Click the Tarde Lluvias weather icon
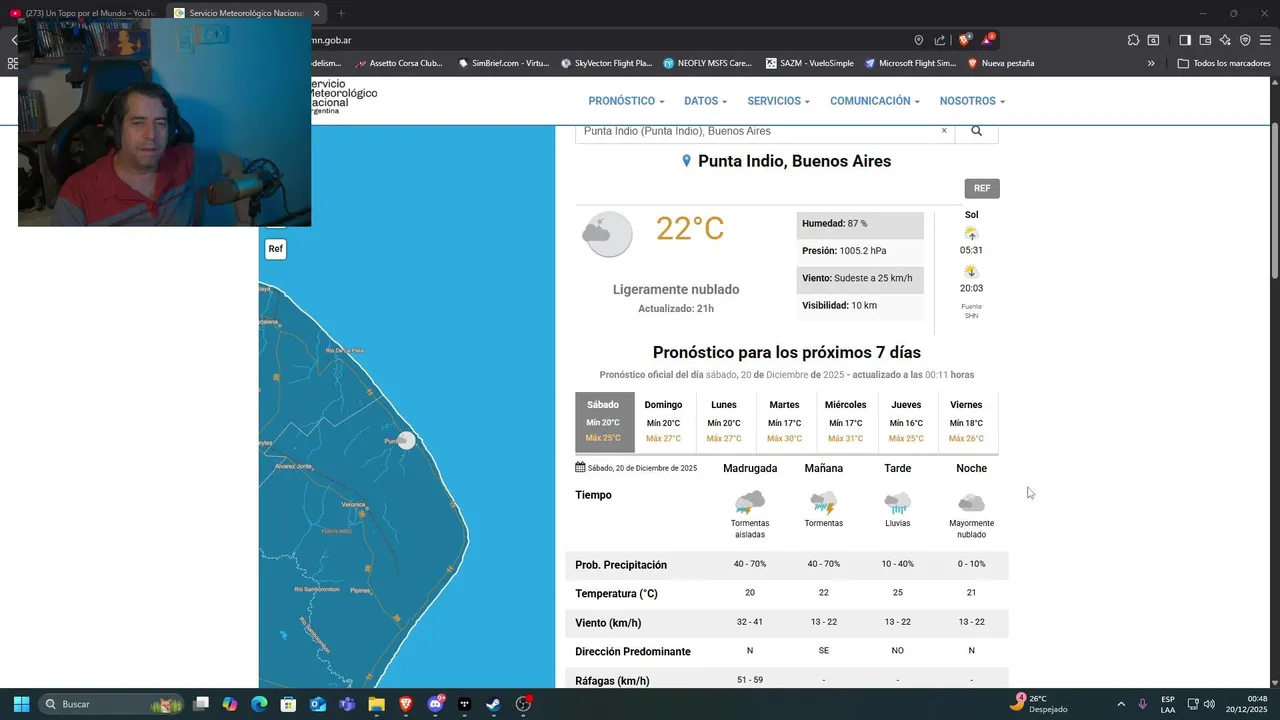Image resolution: width=1280 pixels, height=720 pixels. (x=898, y=502)
